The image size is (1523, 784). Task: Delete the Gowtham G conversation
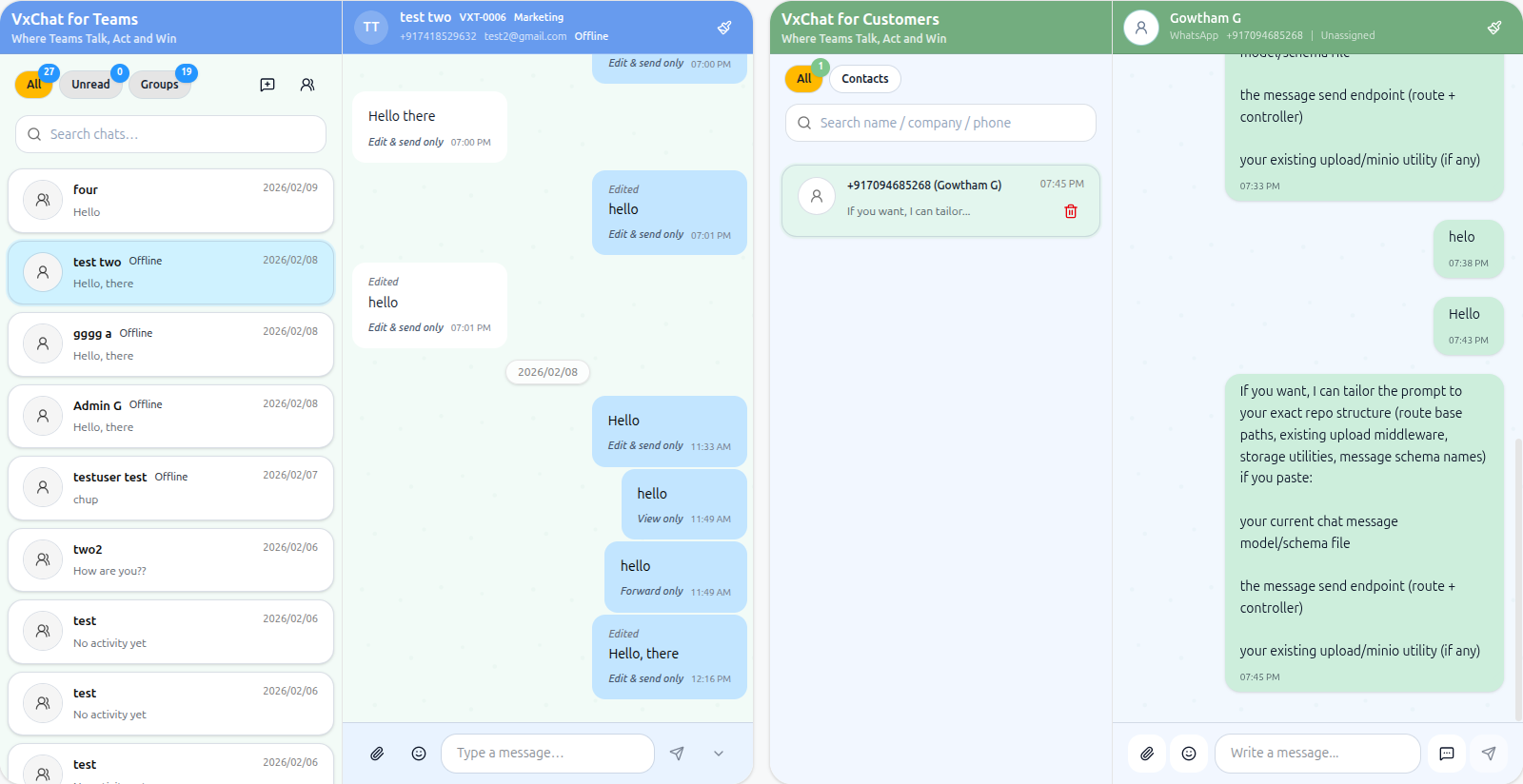tap(1071, 211)
